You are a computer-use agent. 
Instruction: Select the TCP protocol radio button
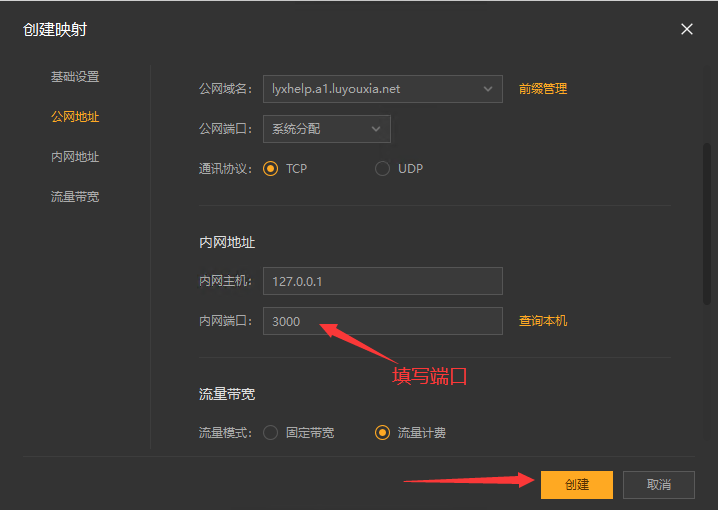pyautogui.click(x=271, y=169)
